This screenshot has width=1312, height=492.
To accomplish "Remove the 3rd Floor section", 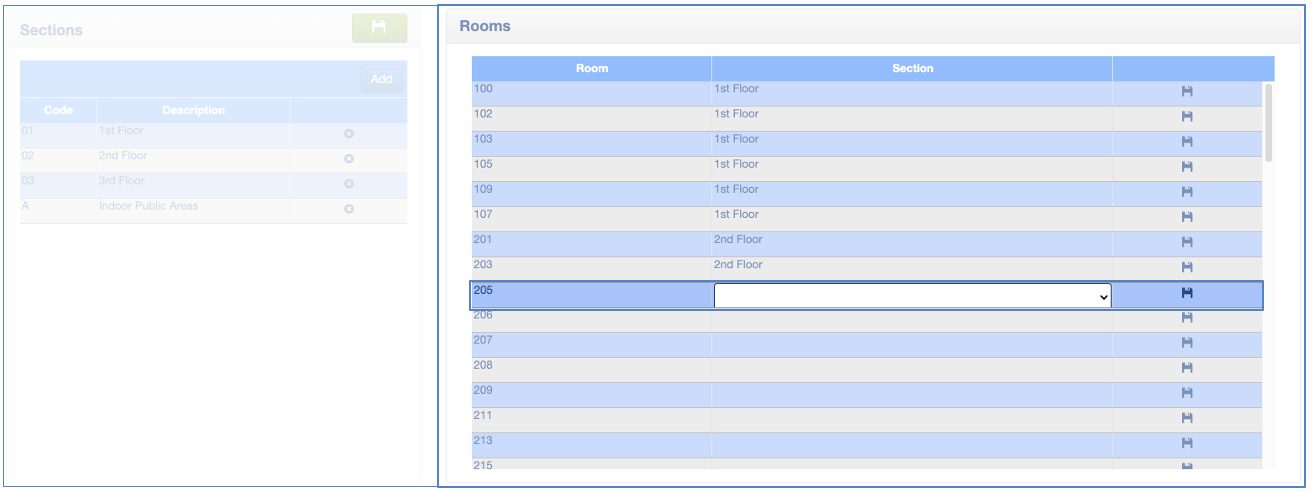I will [x=349, y=184].
